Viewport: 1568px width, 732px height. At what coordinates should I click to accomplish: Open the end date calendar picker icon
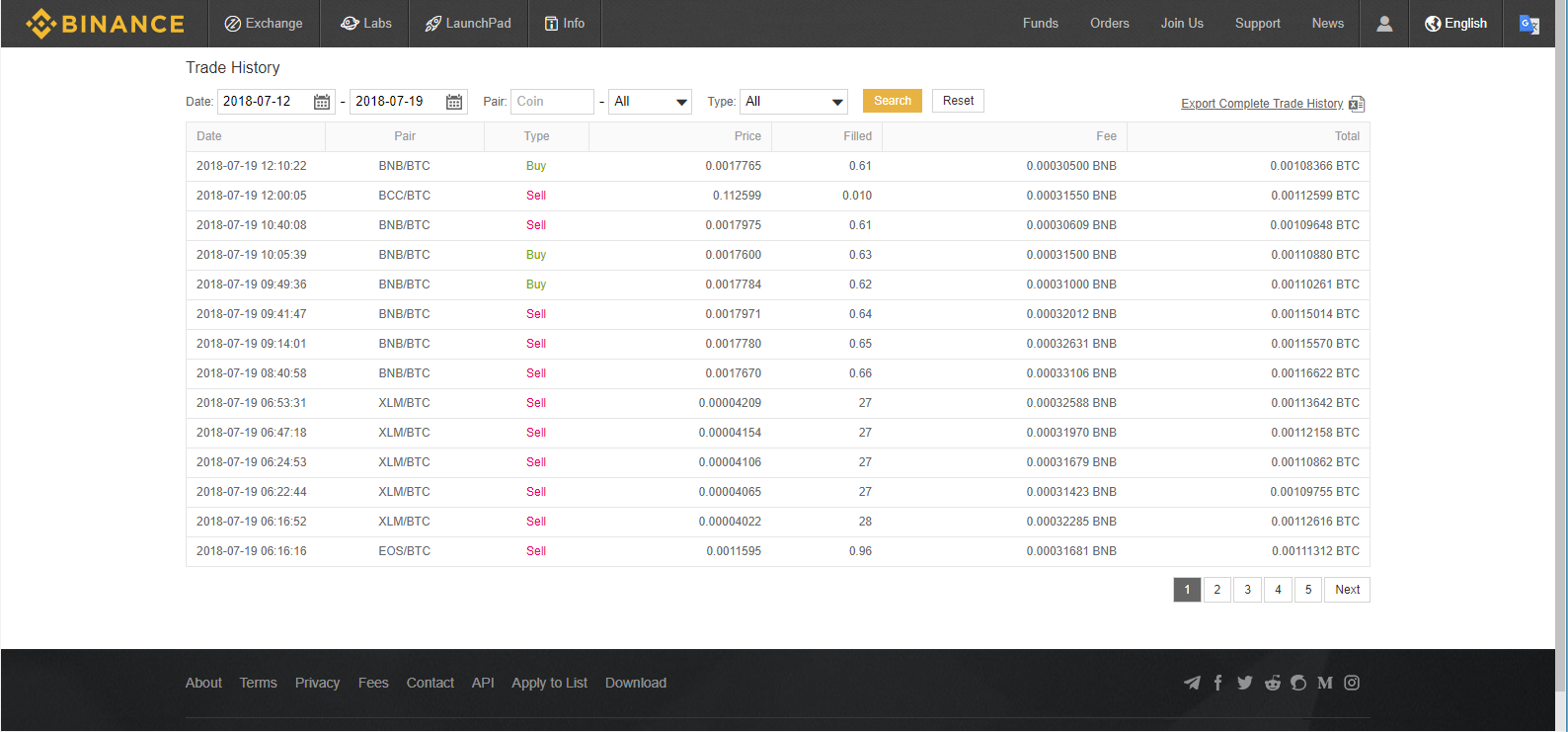(x=454, y=102)
